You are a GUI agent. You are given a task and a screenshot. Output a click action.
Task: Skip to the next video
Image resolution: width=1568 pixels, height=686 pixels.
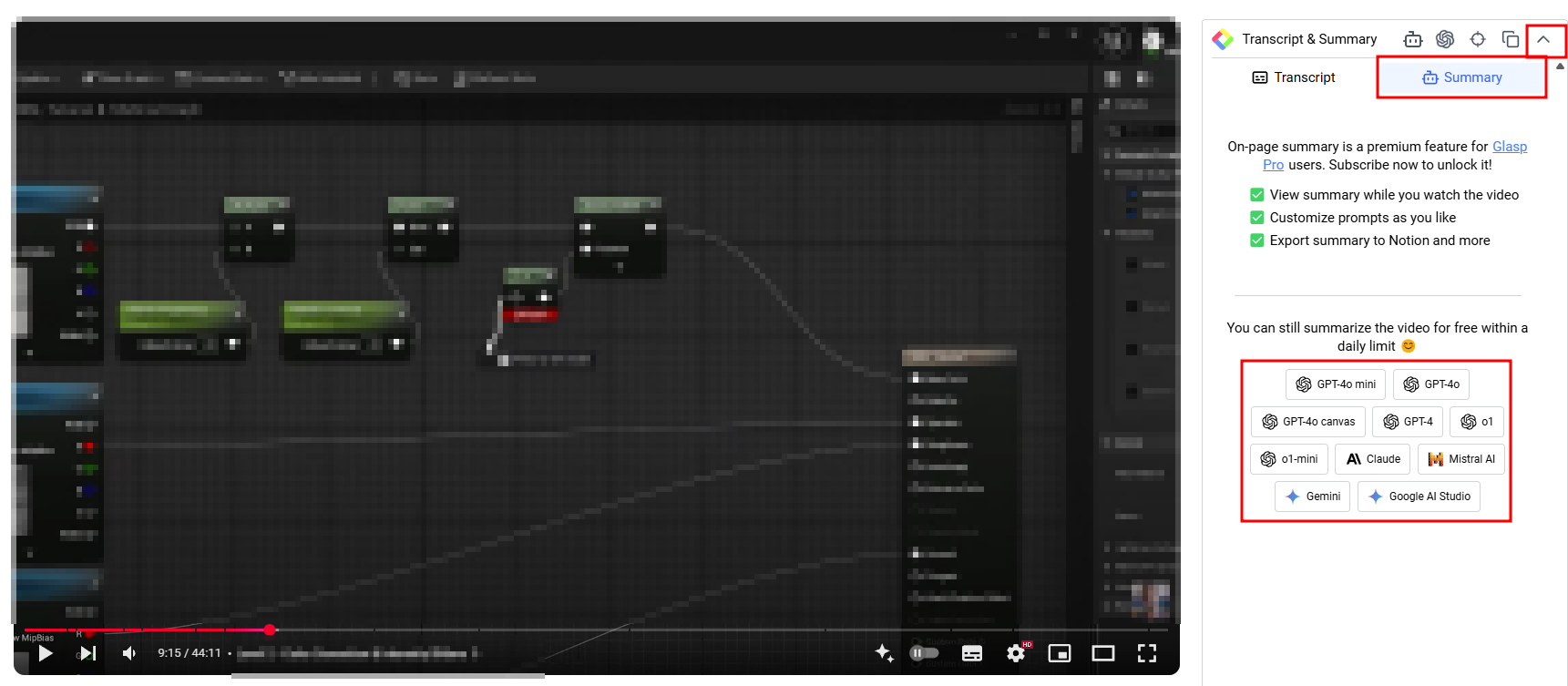[x=87, y=653]
